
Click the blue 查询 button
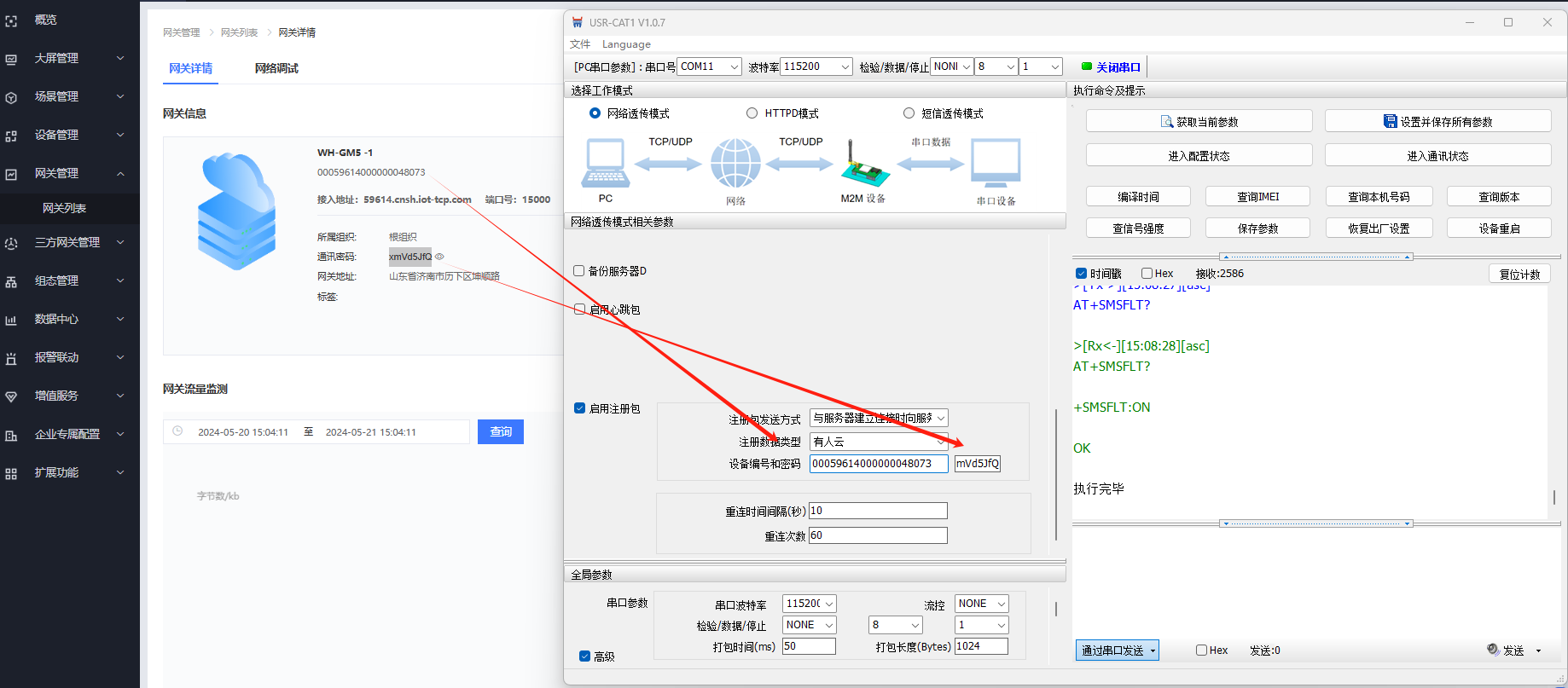coord(501,432)
